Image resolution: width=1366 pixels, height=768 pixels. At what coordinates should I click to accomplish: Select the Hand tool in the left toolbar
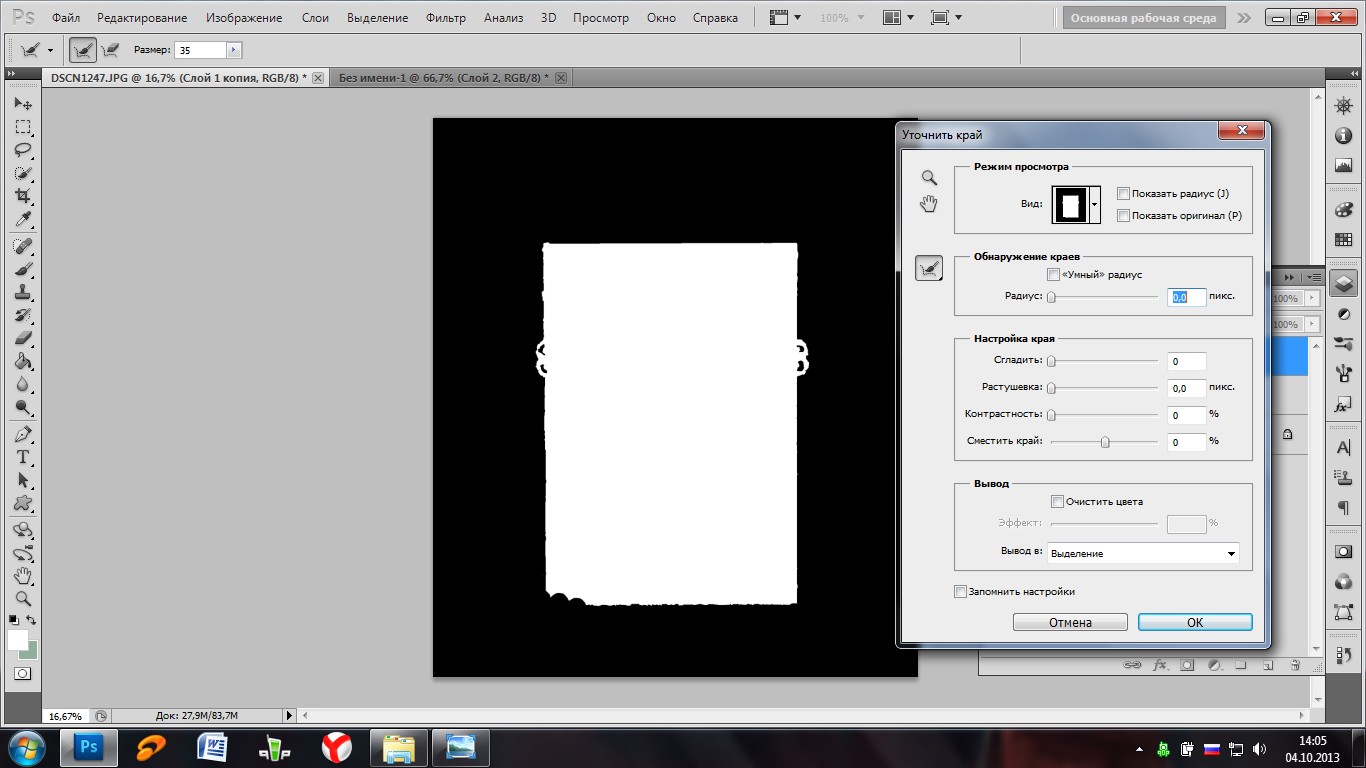click(23, 576)
